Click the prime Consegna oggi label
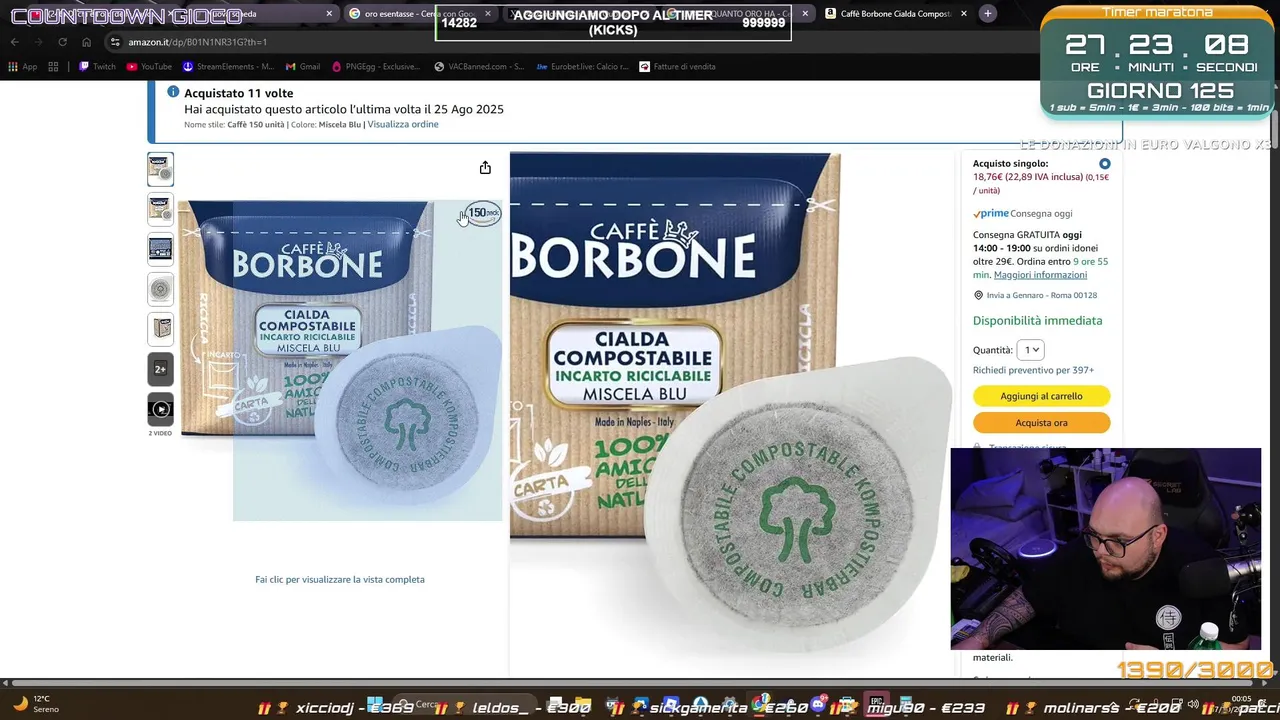Screen dimensions: 1280x720 1022,213
